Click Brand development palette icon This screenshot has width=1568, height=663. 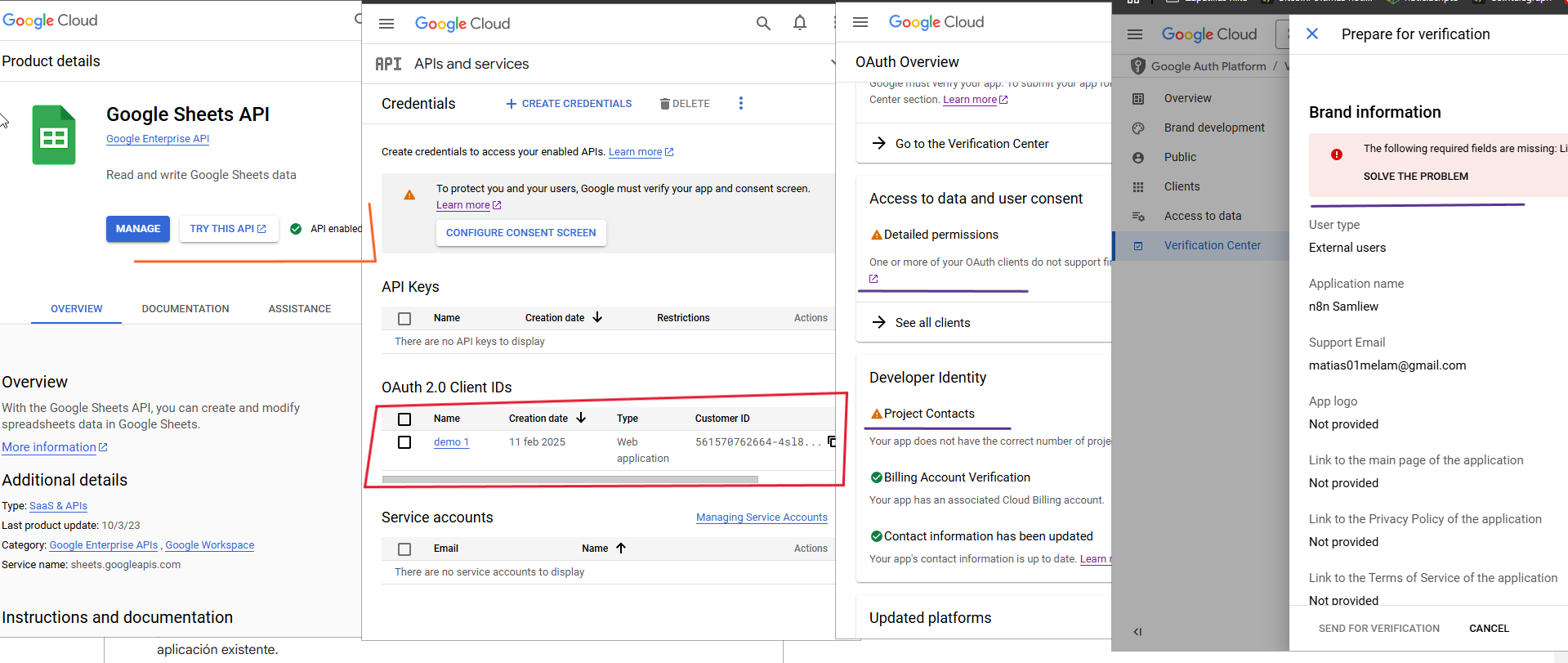click(x=1138, y=128)
